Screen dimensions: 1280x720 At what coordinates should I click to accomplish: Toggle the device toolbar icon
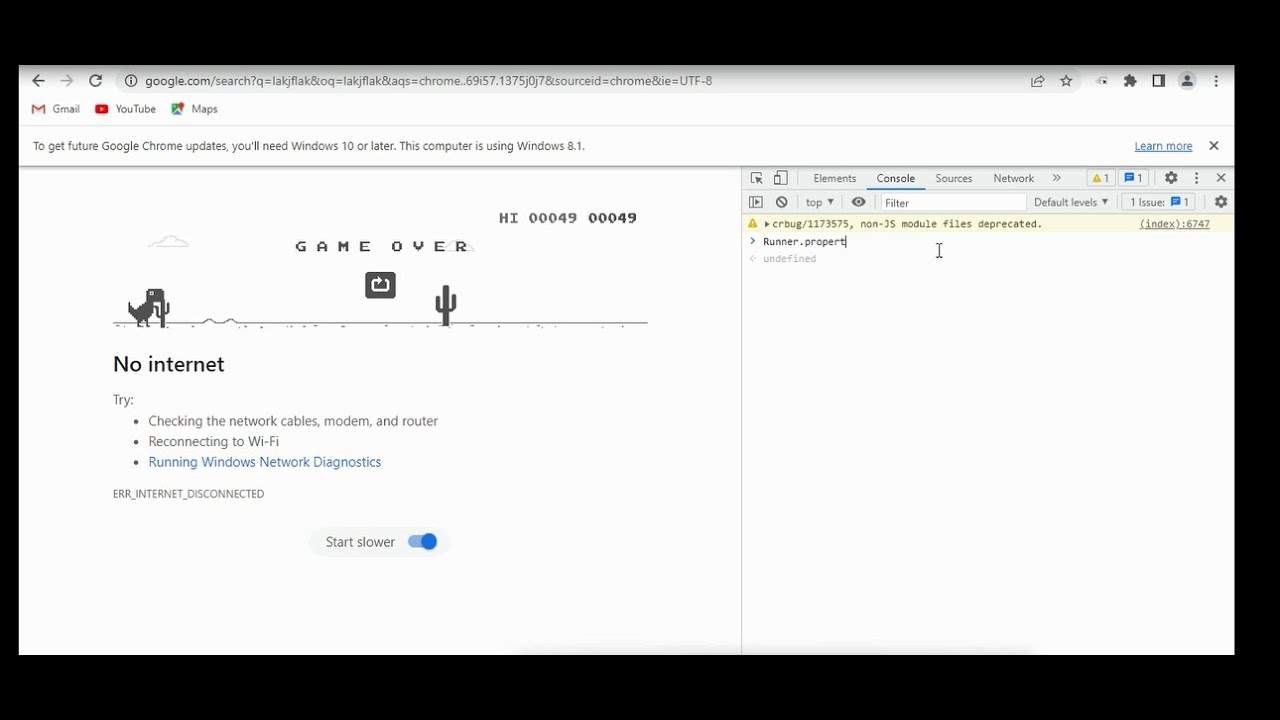click(781, 178)
